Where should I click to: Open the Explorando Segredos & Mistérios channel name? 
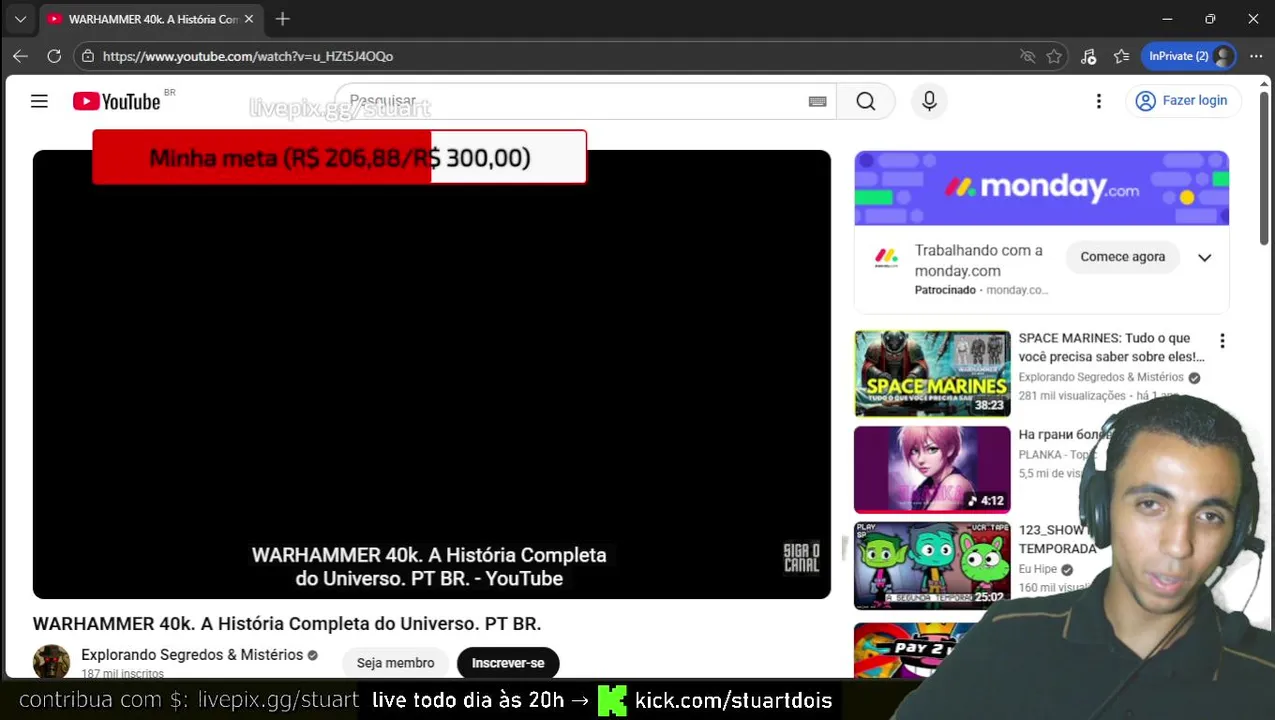click(x=192, y=655)
